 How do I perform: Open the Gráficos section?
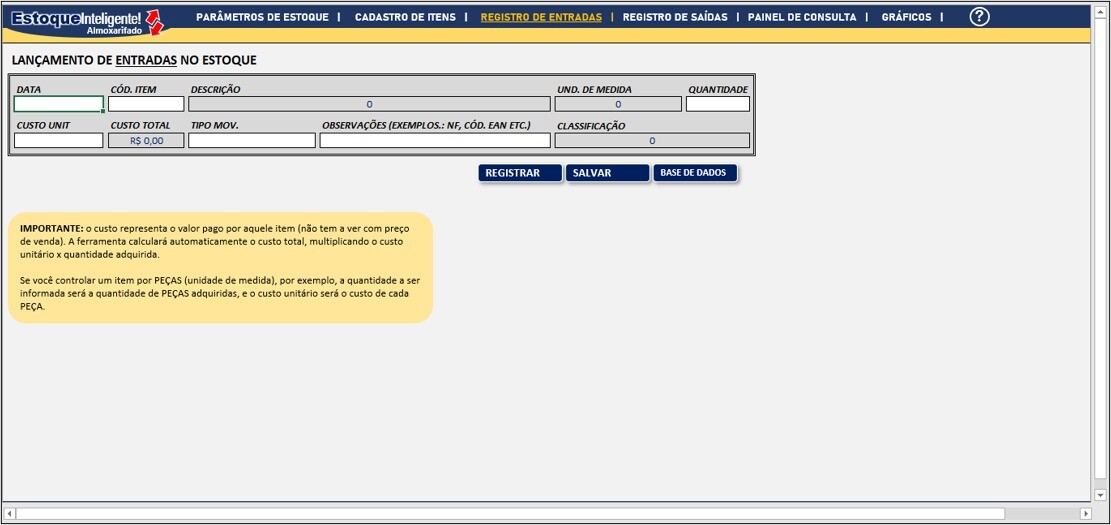click(906, 17)
